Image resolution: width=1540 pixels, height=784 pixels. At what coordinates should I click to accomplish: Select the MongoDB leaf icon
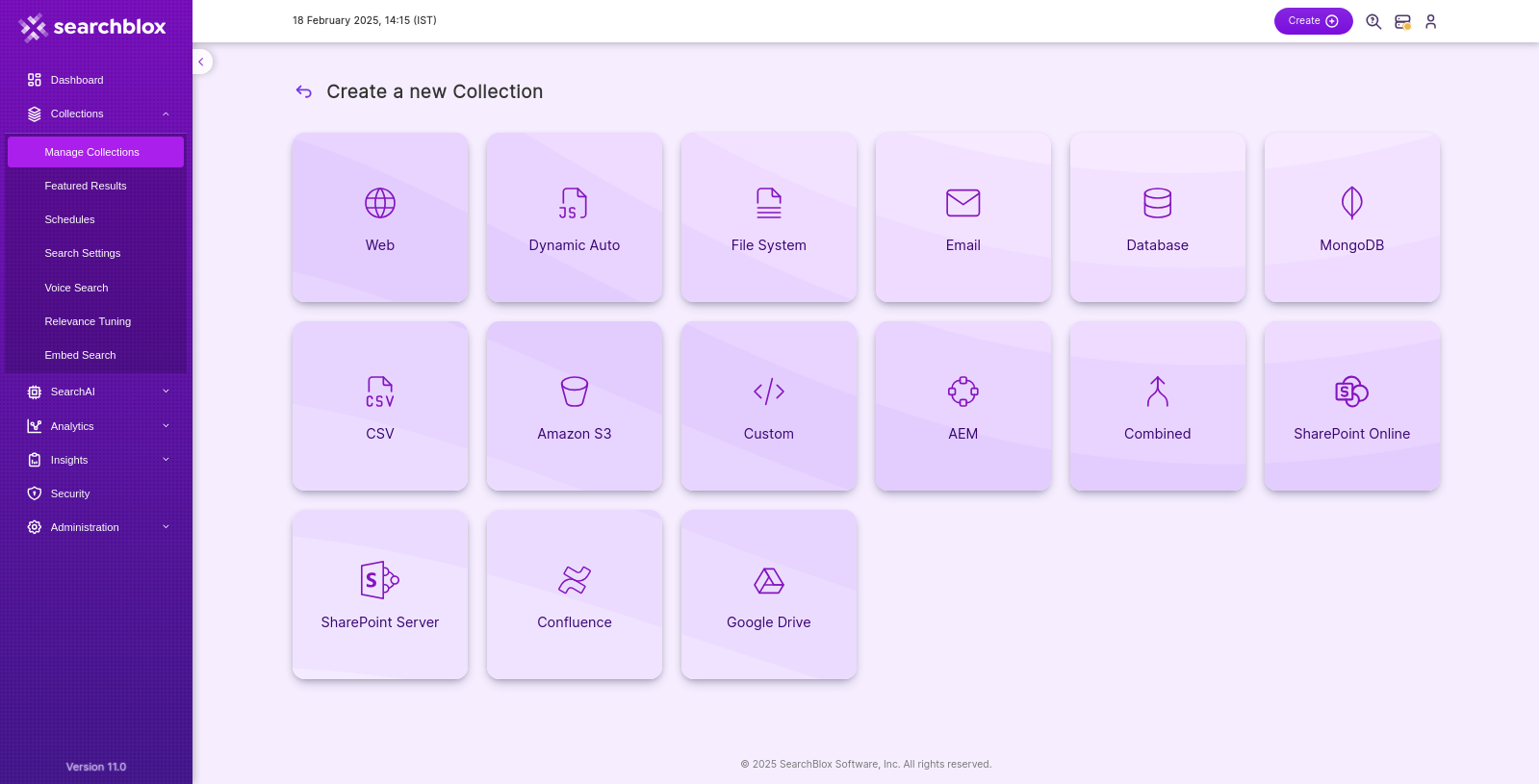point(1352,203)
